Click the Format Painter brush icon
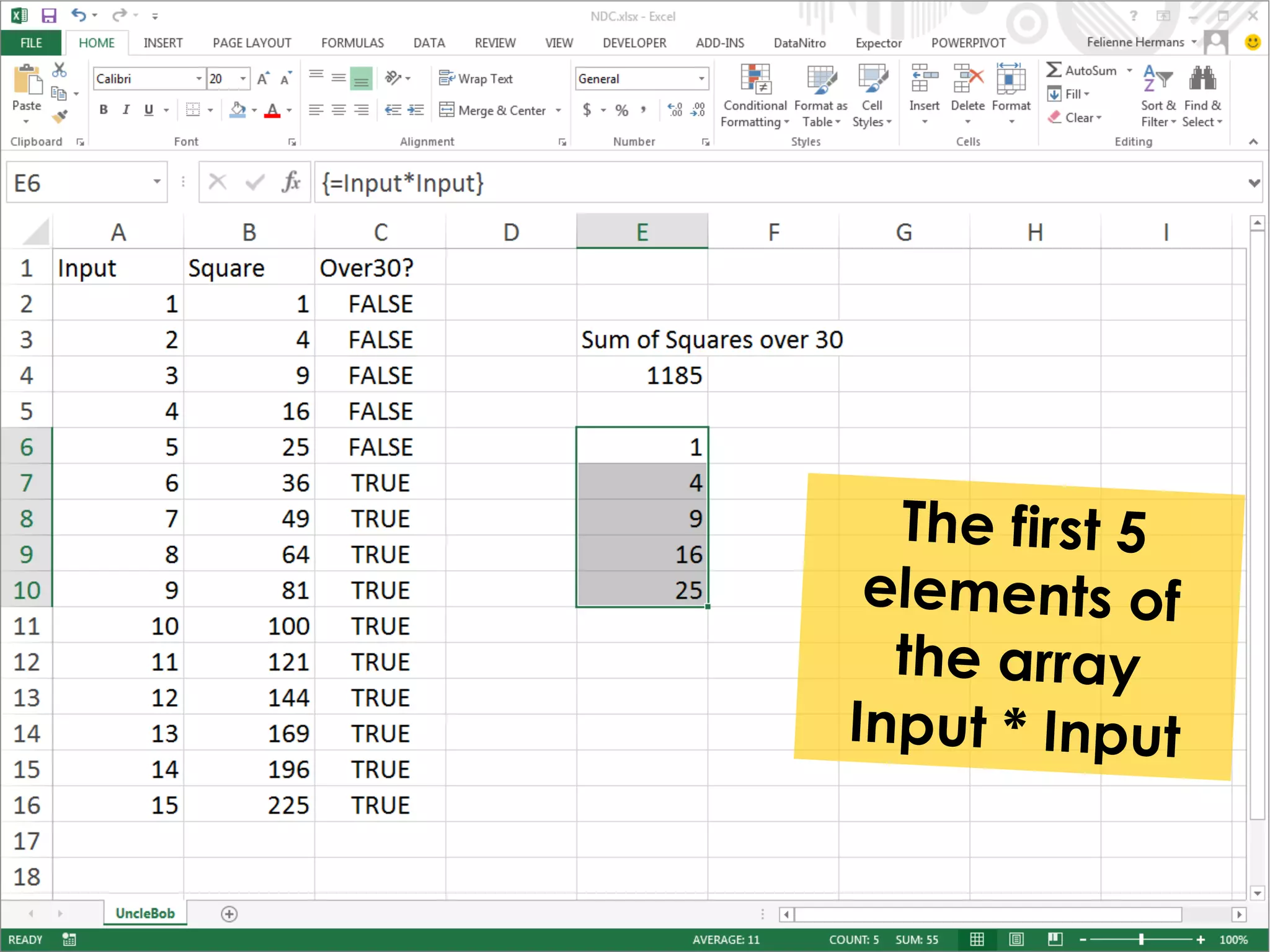This screenshot has height=952, width=1270. pyautogui.click(x=60, y=117)
